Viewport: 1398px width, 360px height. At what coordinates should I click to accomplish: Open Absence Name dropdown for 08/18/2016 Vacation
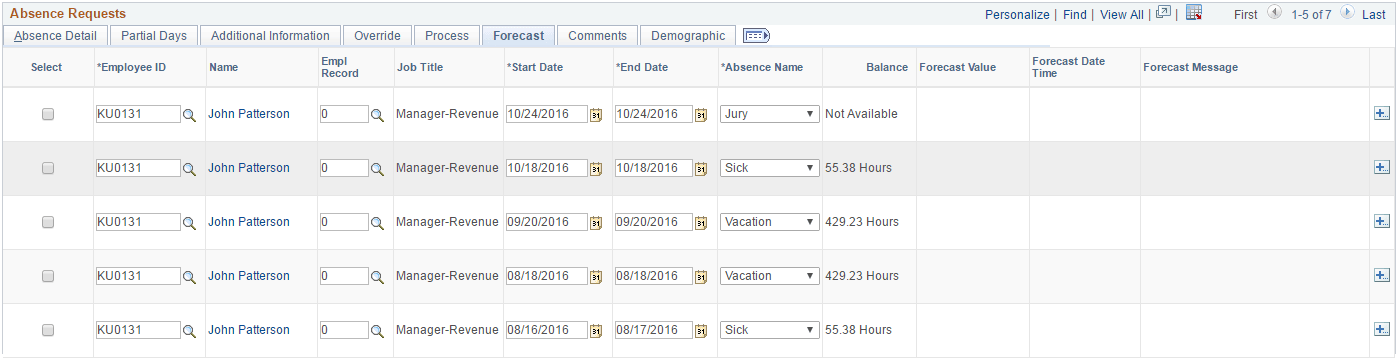coord(769,276)
